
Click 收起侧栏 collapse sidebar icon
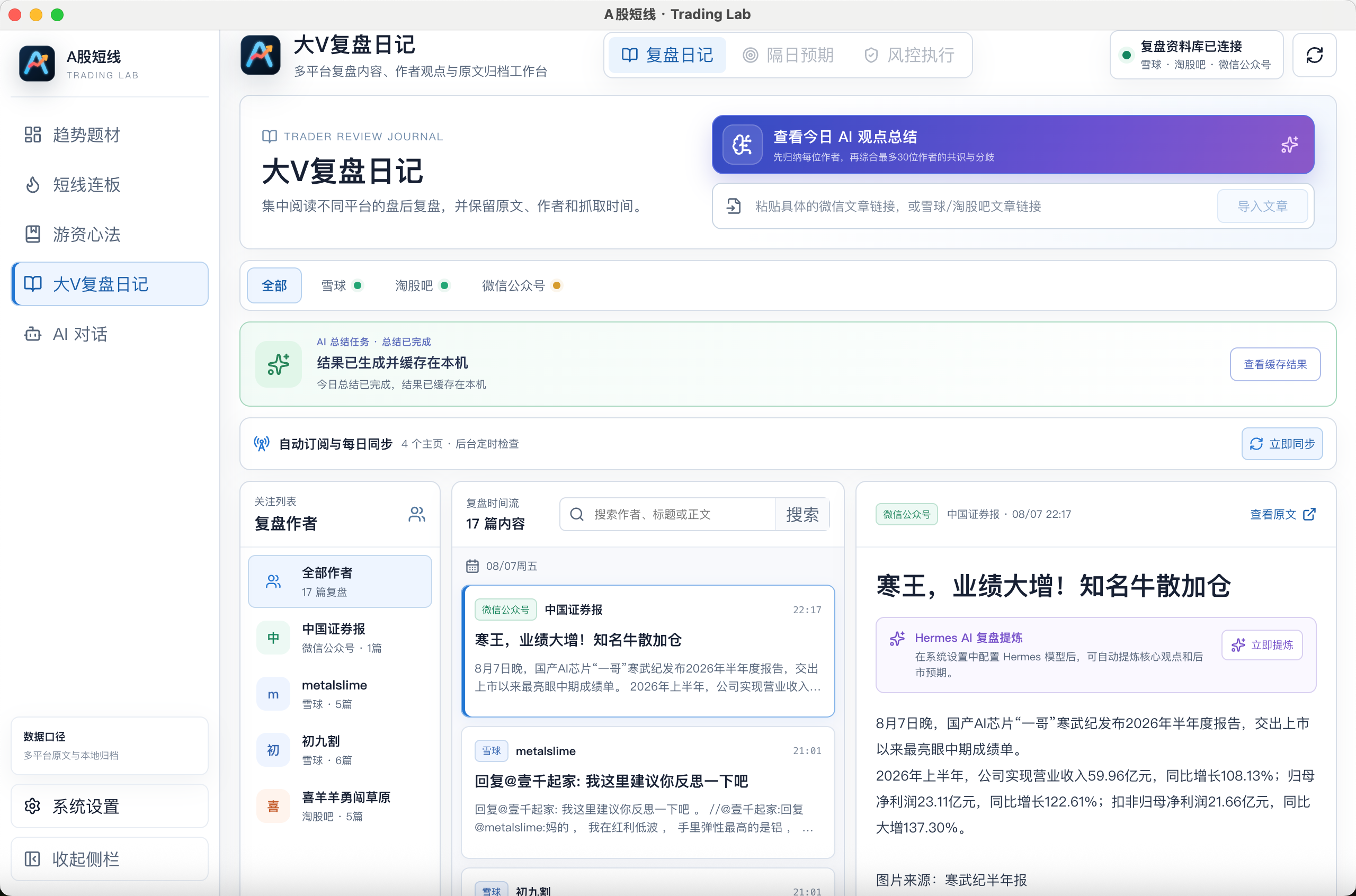[x=32, y=858]
